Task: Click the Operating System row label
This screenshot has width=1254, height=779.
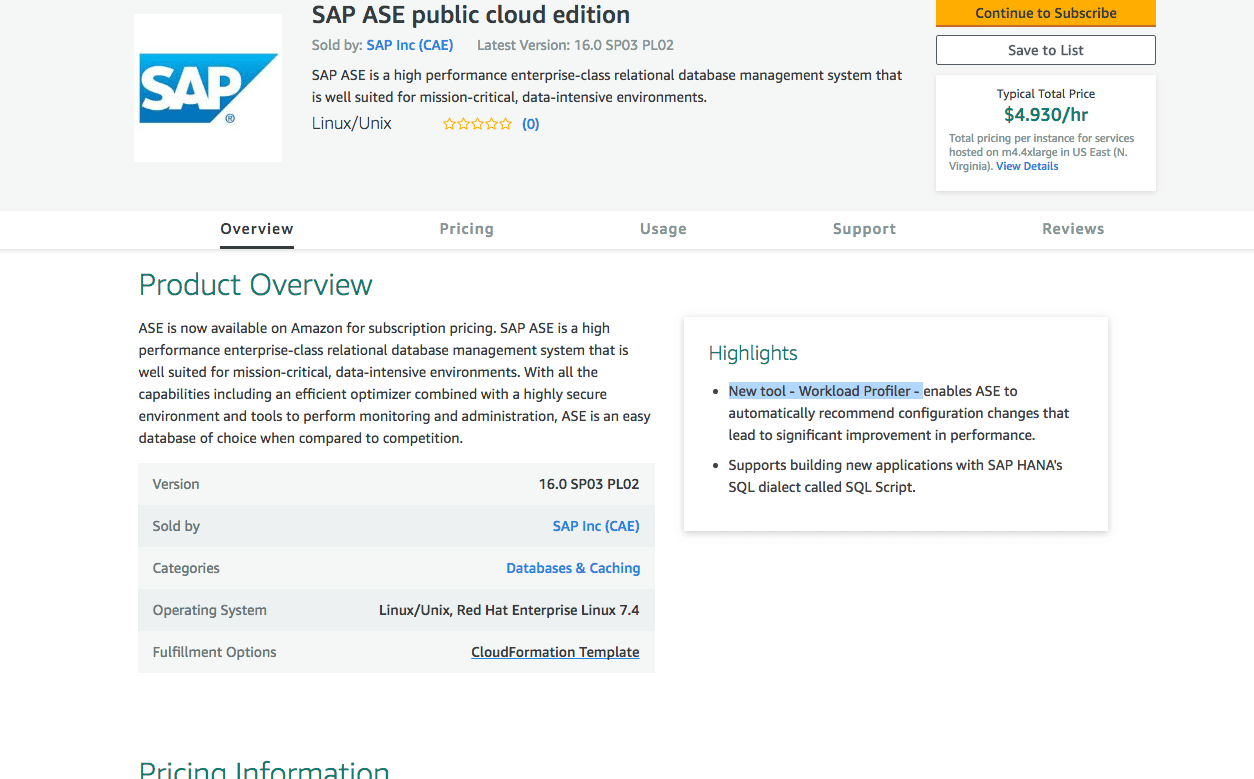Action: (x=209, y=610)
